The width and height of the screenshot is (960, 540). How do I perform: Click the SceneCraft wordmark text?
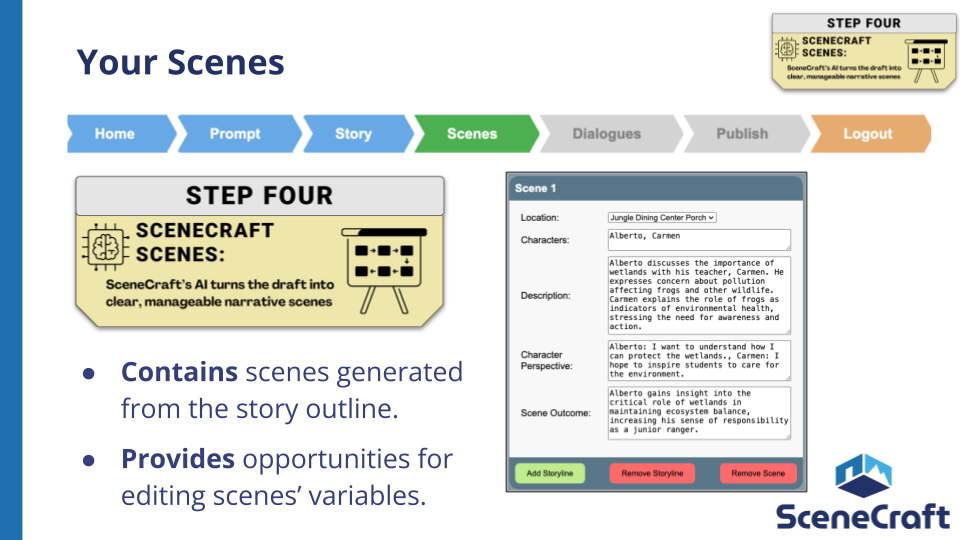click(x=863, y=517)
